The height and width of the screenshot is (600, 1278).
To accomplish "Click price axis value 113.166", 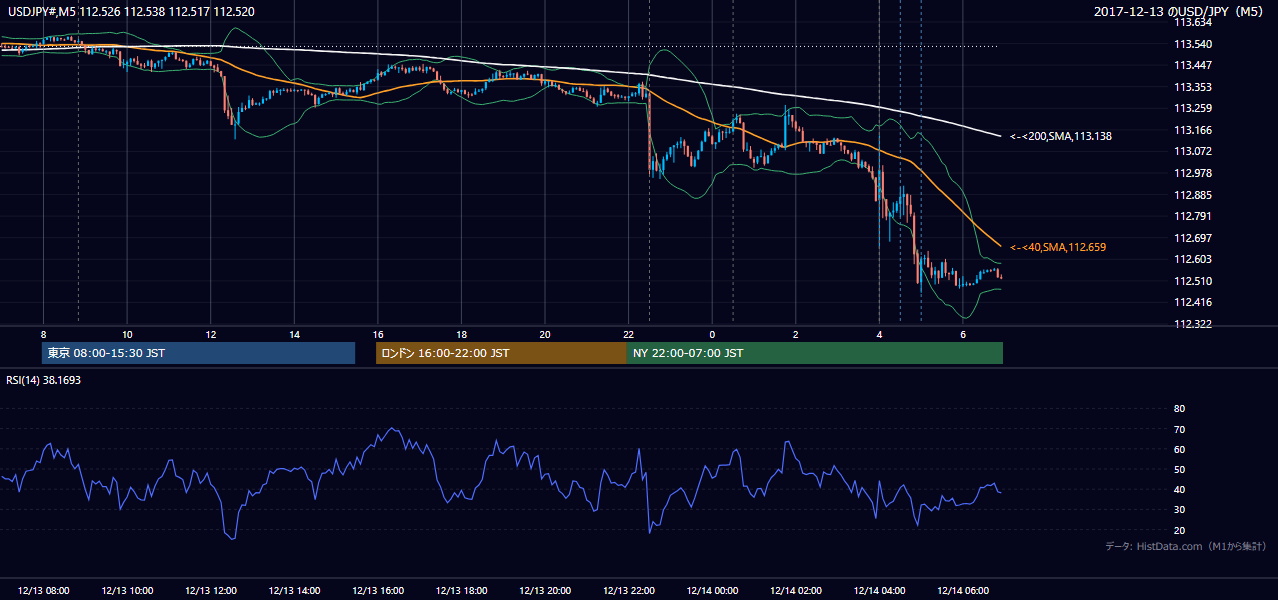I will (1191, 130).
